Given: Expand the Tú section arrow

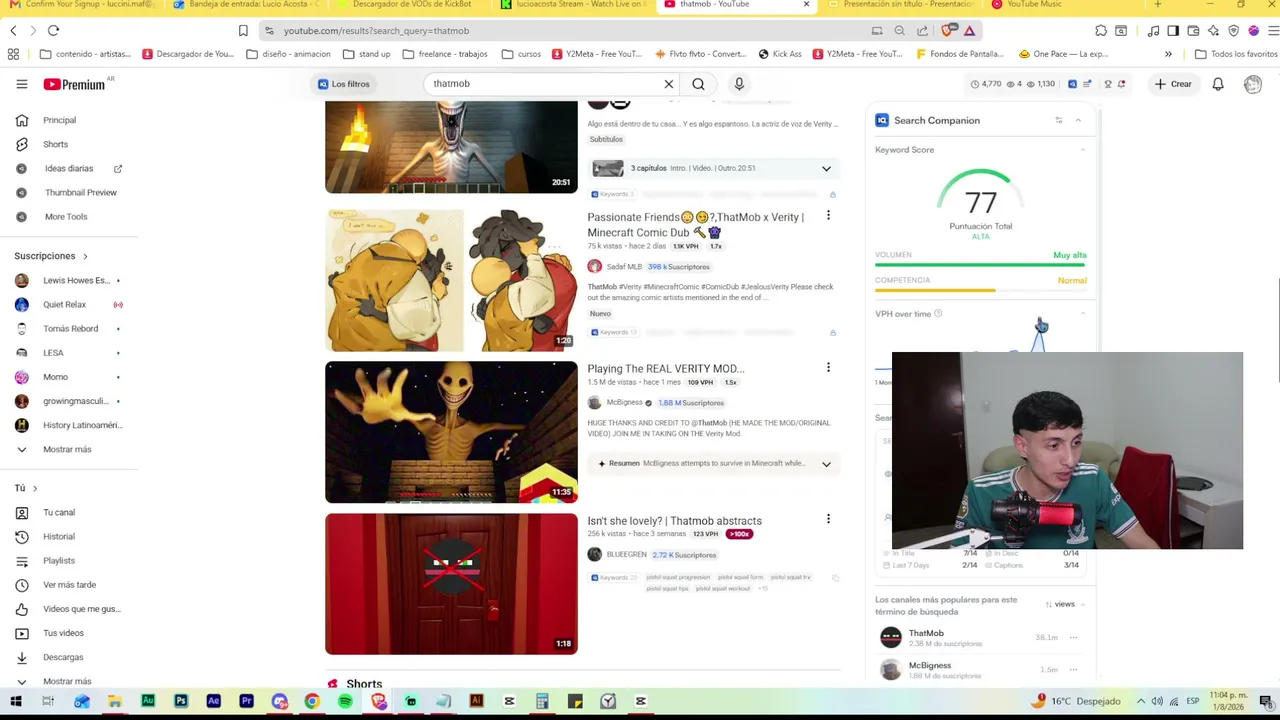Looking at the screenshot, I should coord(35,488).
